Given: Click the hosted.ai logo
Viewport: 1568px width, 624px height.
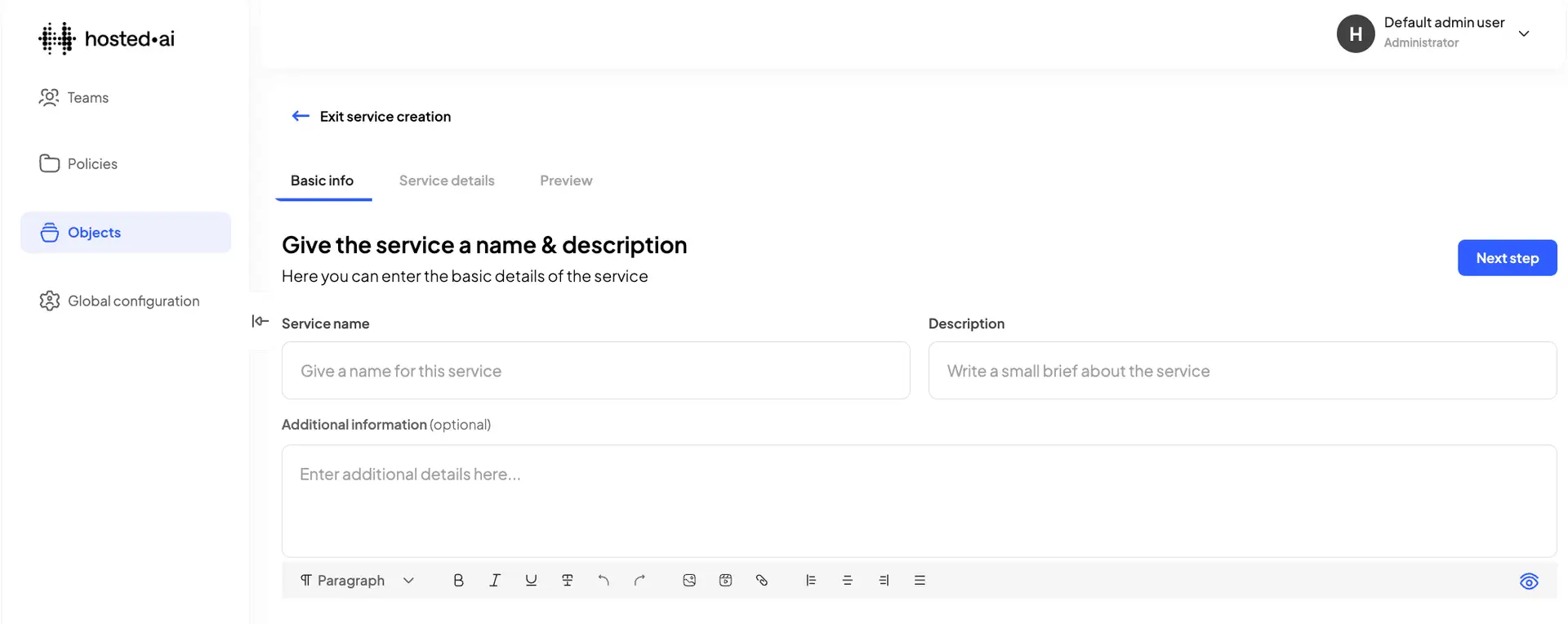Looking at the screenshot, I should [106, 38].
